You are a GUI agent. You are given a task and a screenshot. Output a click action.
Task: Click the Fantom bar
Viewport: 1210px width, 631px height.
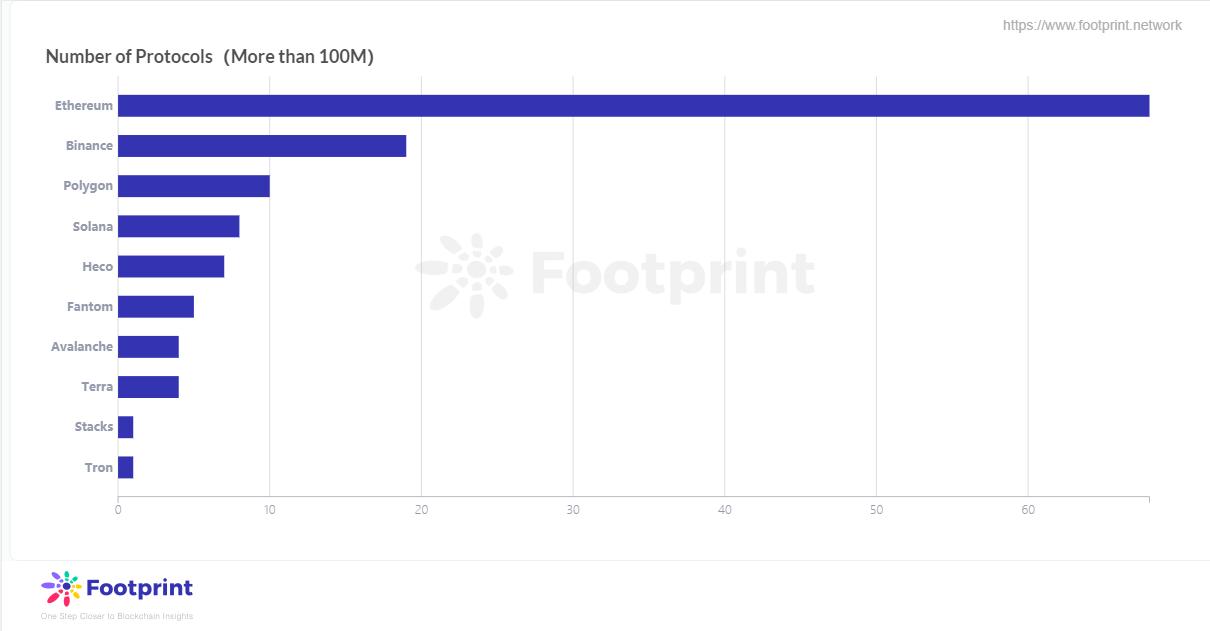click(x=156, y=307)
